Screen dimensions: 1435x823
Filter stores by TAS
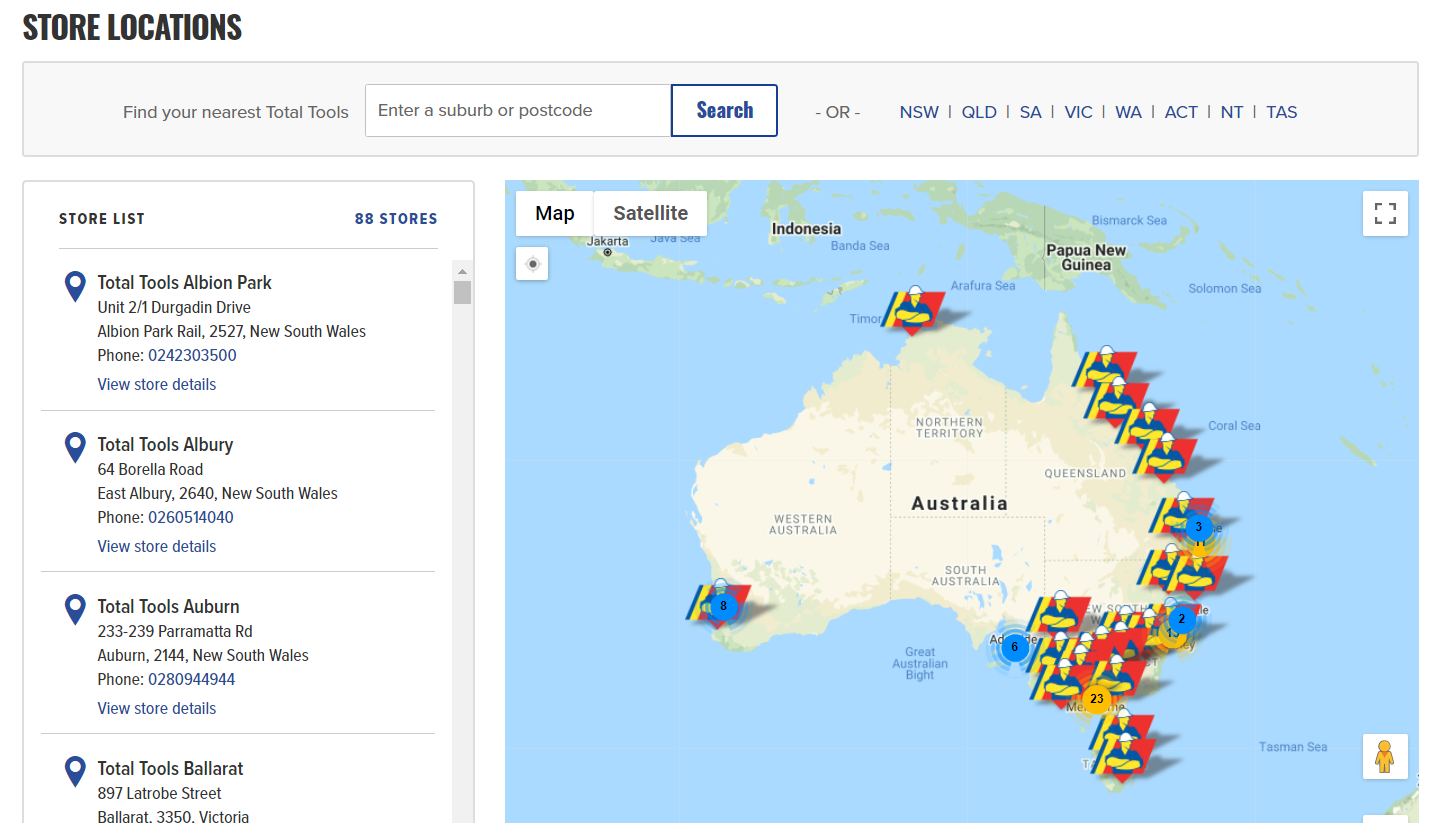click(1282, 112)
